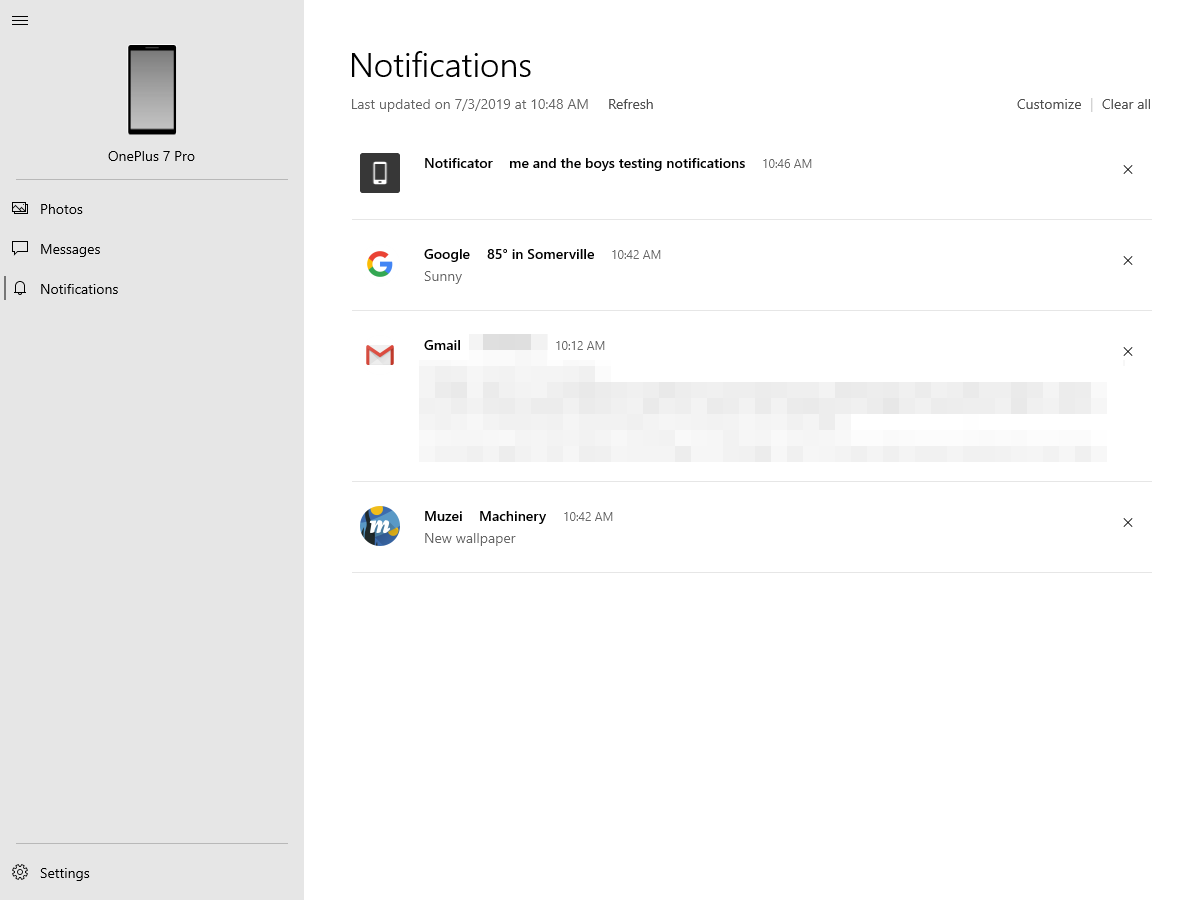Click the 'New wallpaper' notification text
The height and width of the screenshot is (900, 1200).
[470, 538]
